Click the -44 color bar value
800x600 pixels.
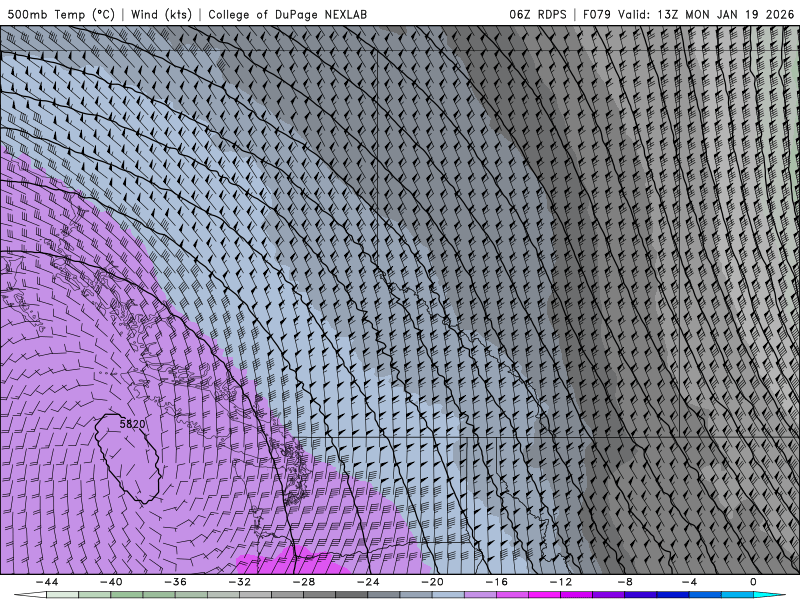(47, 582)
